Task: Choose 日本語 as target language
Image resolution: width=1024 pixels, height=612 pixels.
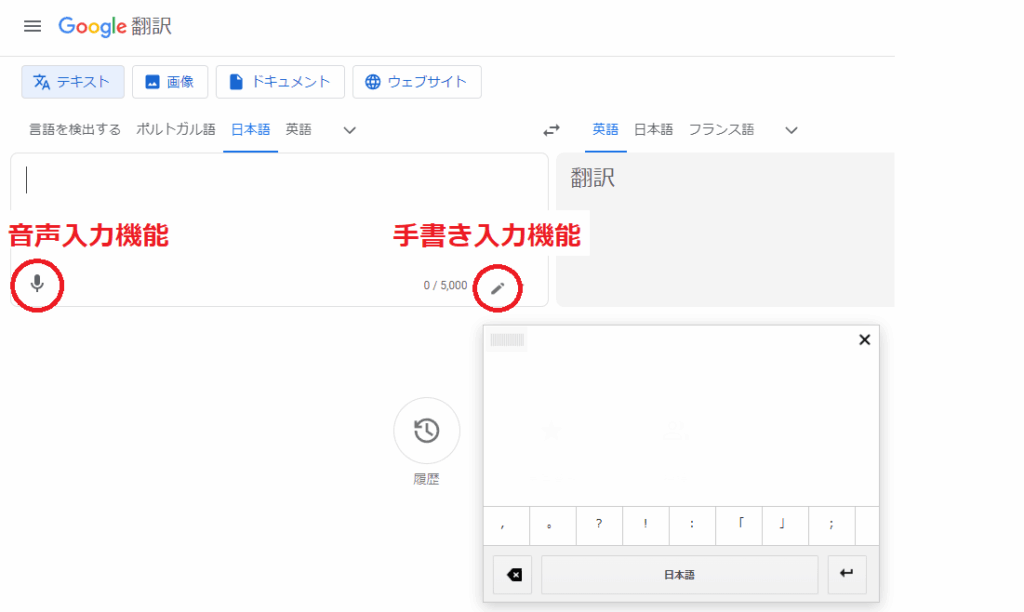Action: [x=653, y=129]
